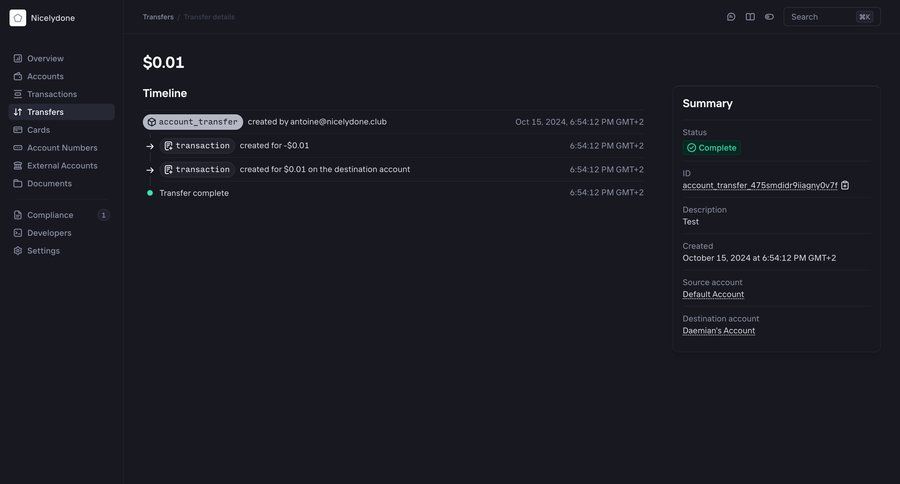This screenshot has height=484, width=900.
Task: Click the Summary heading
Action: (707, 103)
